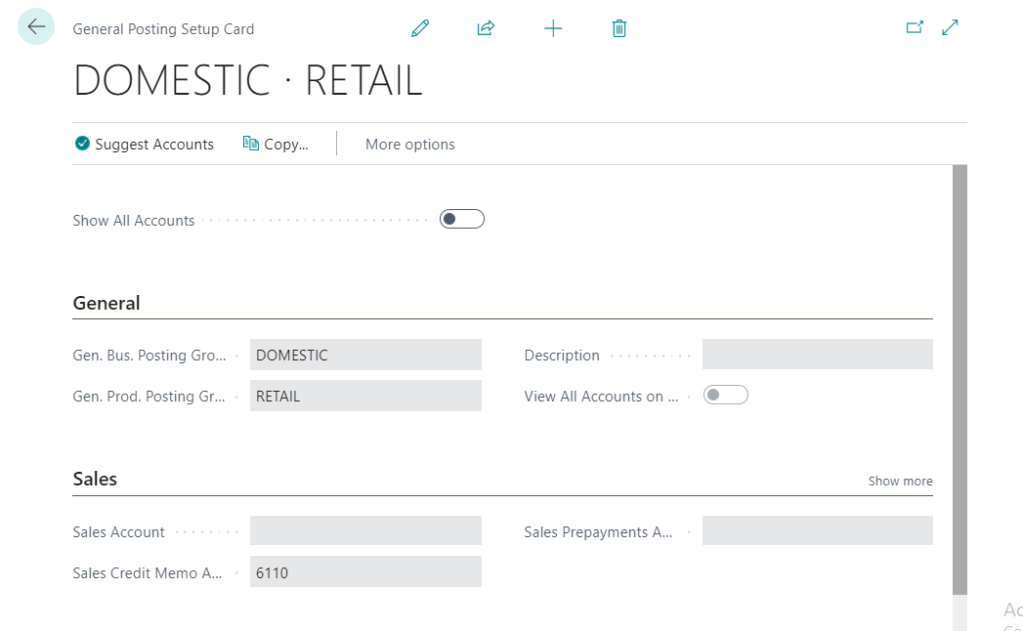
Task: Enable the Show All Accounts toggle
Action: point(462,219)
